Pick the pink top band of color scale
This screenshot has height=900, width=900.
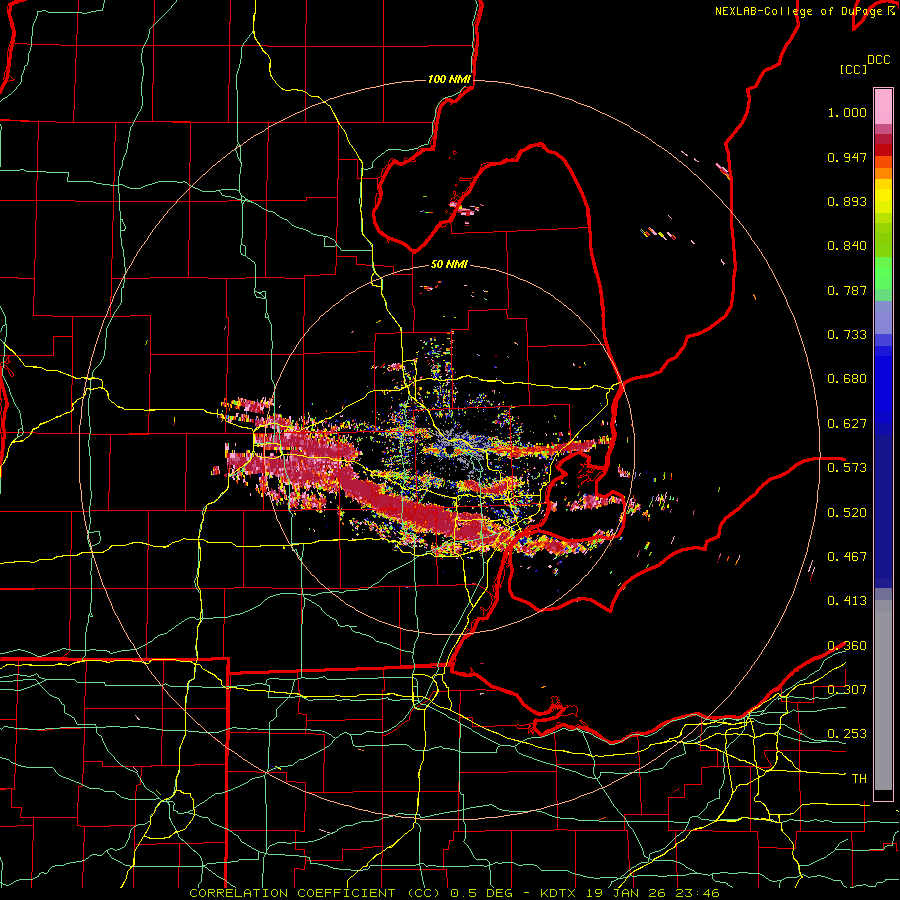pos(883,106)
